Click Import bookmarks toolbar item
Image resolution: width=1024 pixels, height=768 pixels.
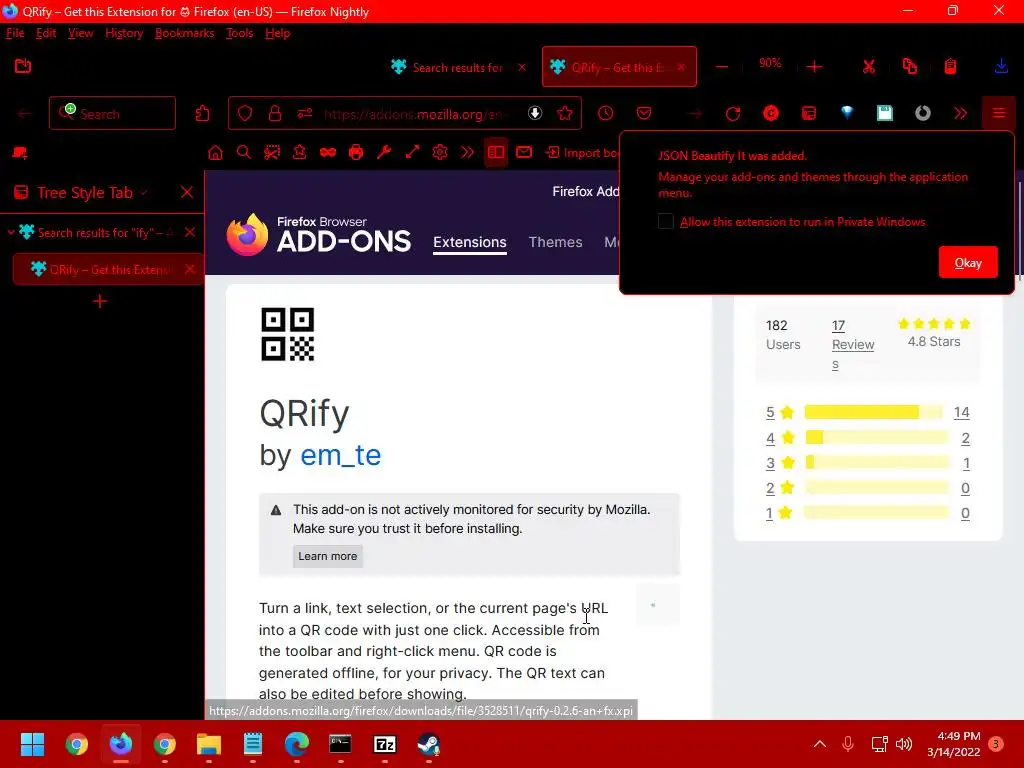pos(583,153)
